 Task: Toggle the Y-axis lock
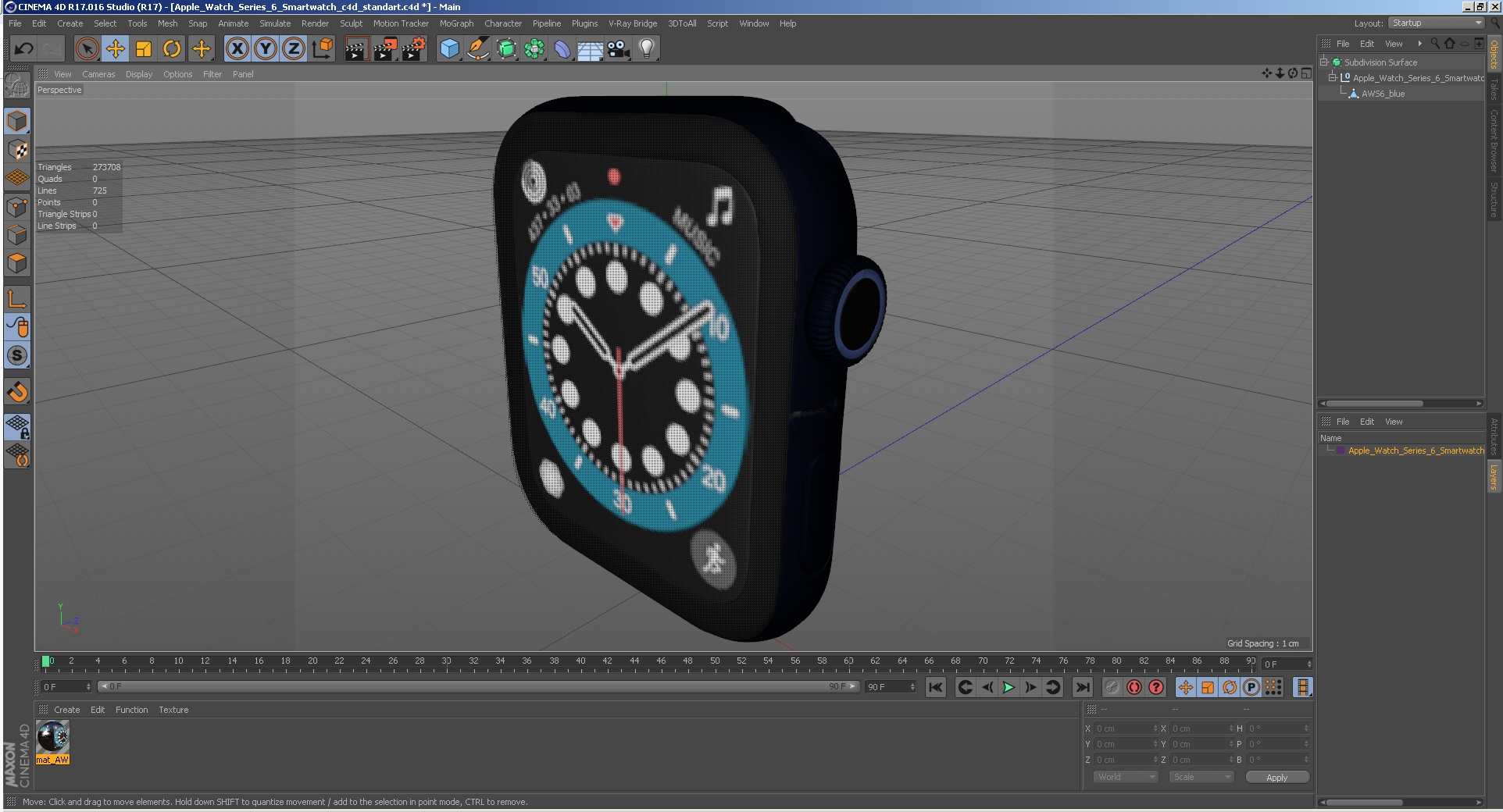[x=266, y=48]
